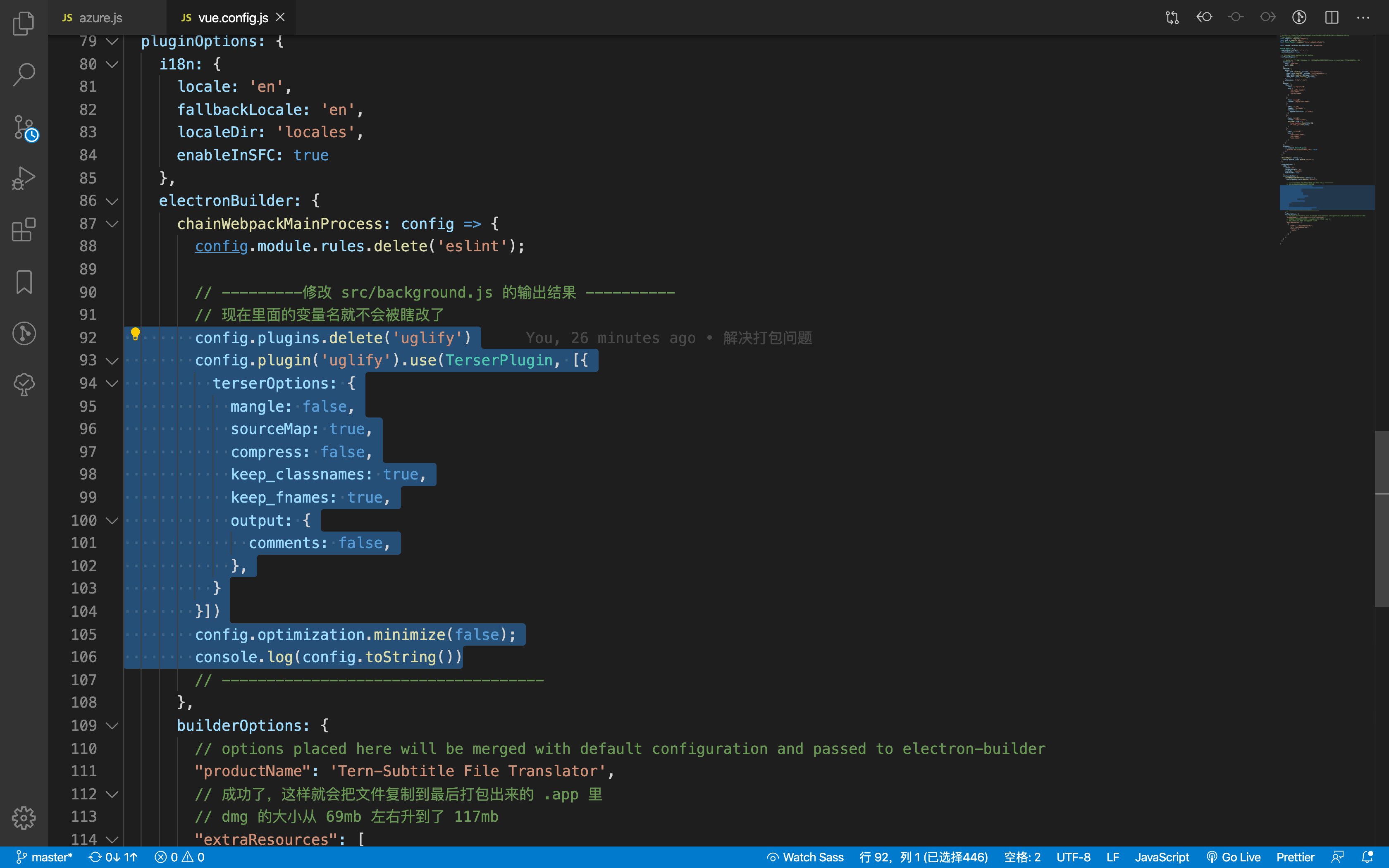Image resolution: width=1389 pixels, height=868 pixels.
Task: Click the split editor right icon
Action: click(1332, 17)
